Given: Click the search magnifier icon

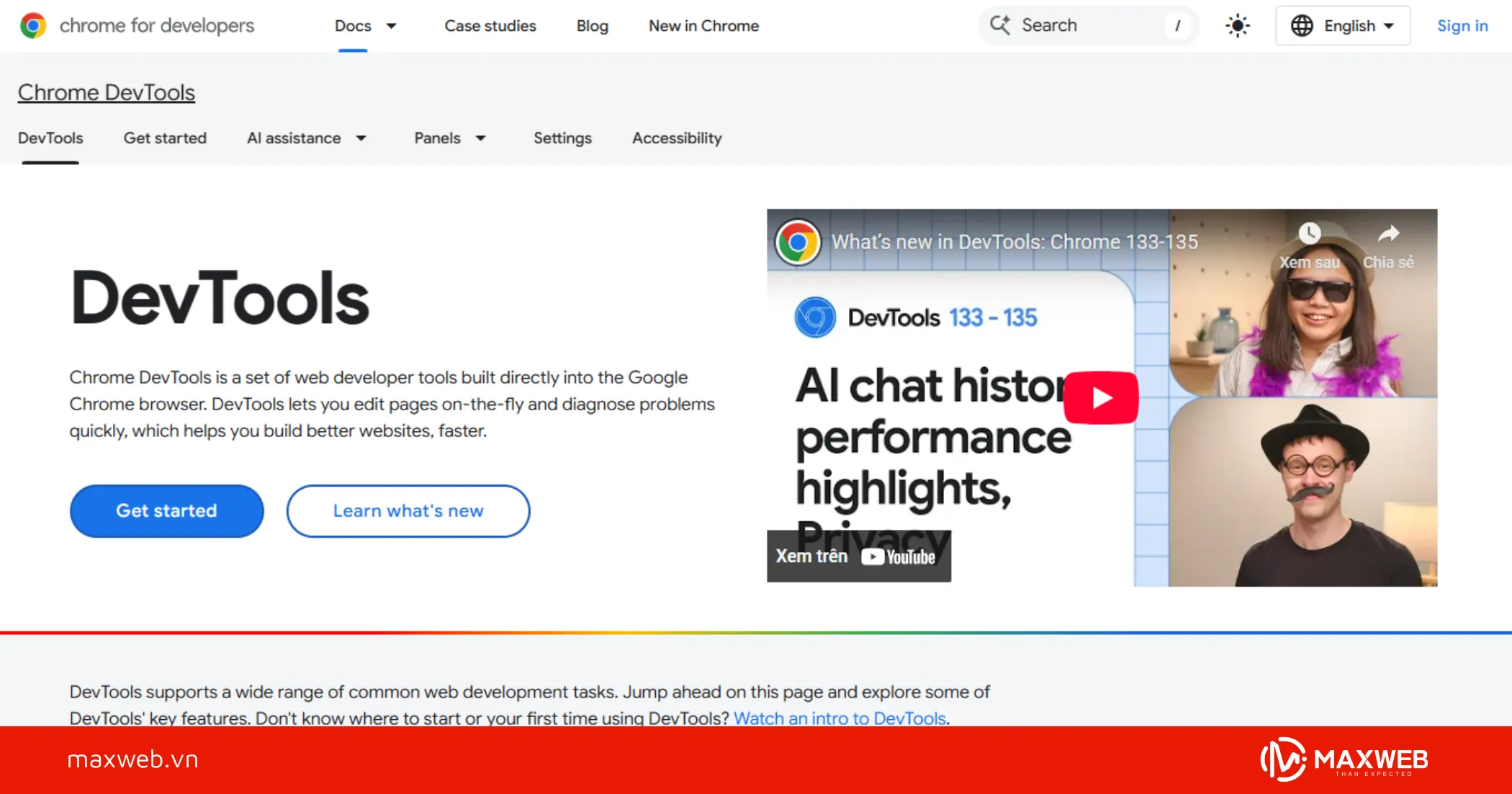Looking at the screenshot, I should point(1001,25).
